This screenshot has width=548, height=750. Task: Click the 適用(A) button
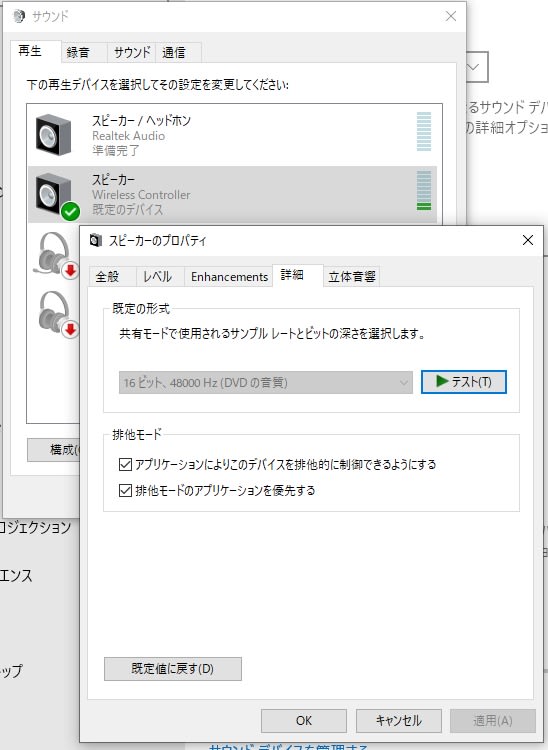[493, 720]
